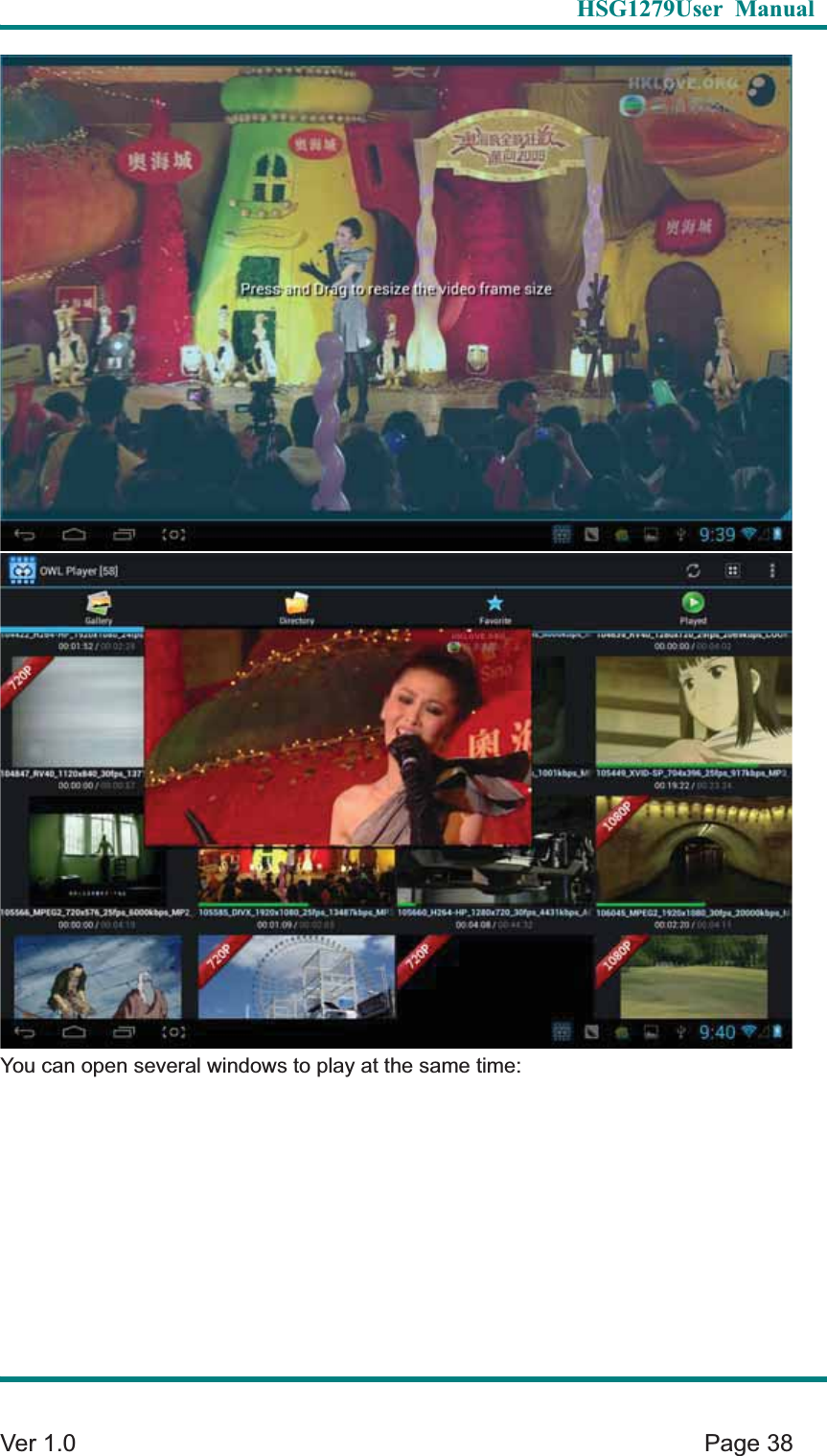Tap the Android debug icon in upper tray

click(x=622, y=535)
